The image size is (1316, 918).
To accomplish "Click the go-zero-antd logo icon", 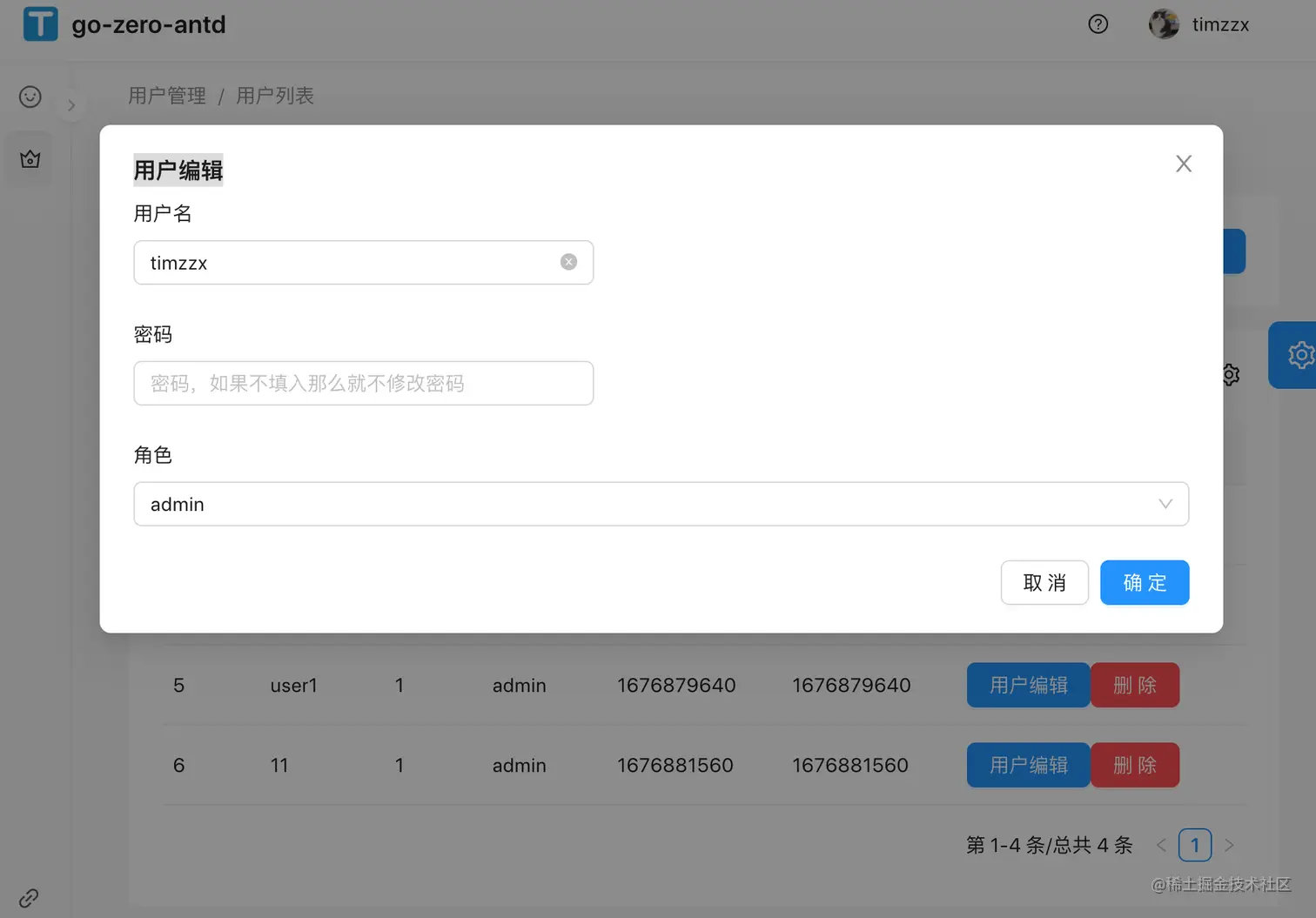I will [x=40, y=23].
